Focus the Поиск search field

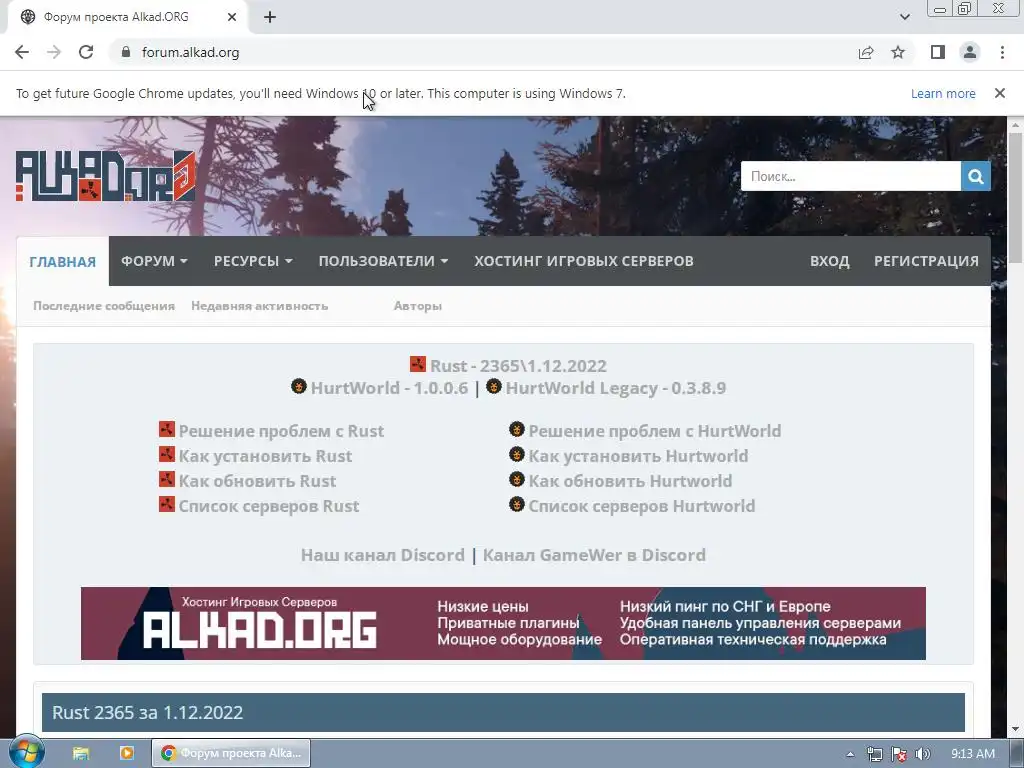850,176
